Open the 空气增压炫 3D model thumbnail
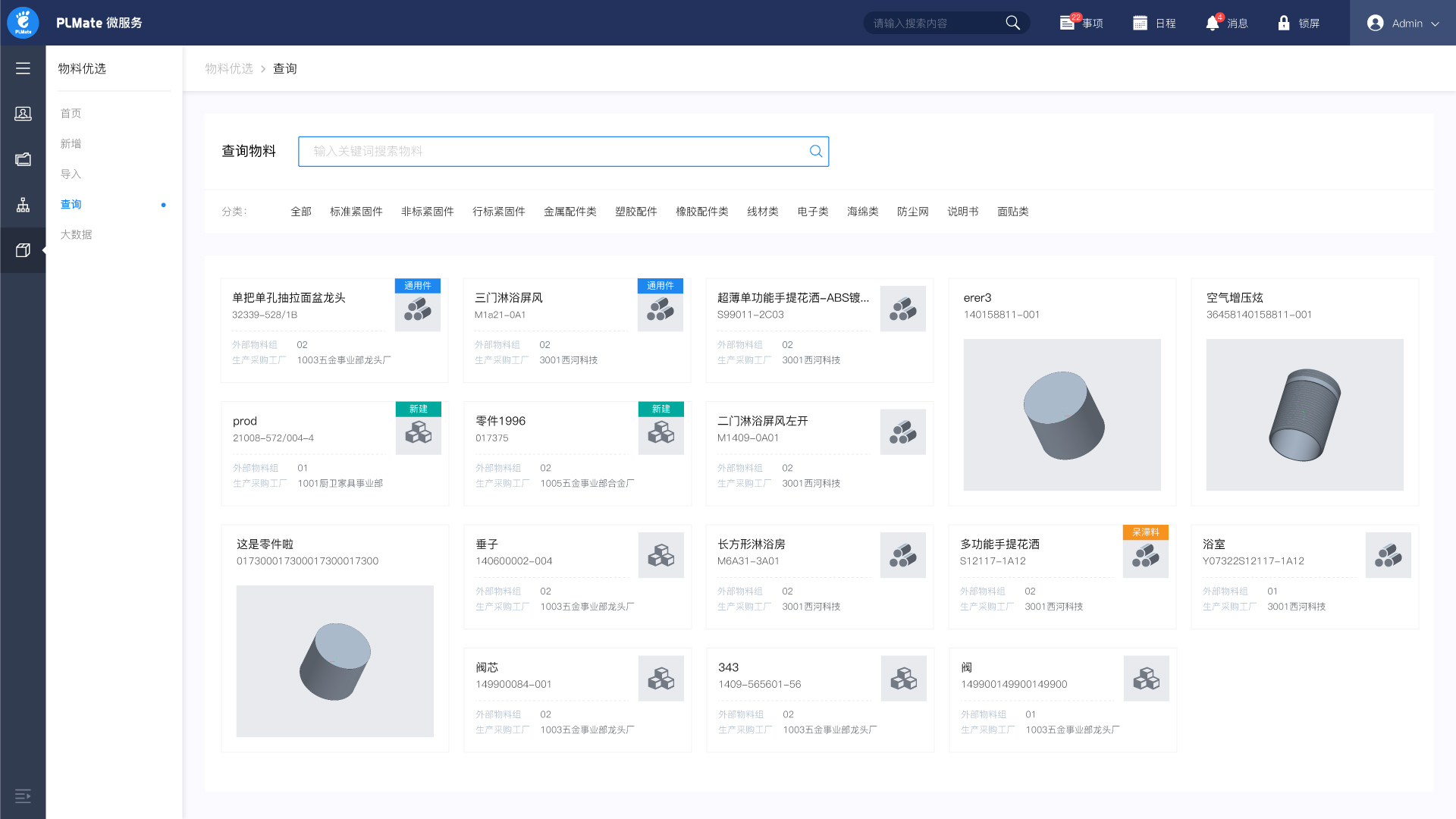The image size is (1456, 819). point(1304,415)
